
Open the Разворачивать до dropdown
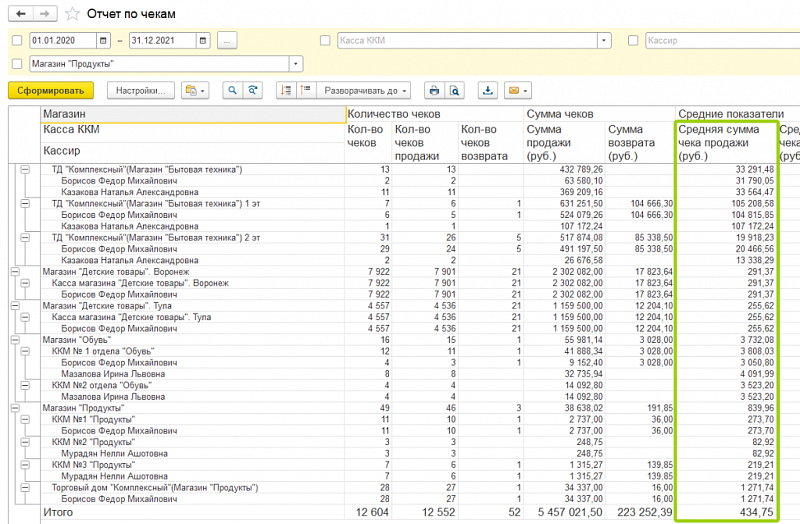(366, 90)
